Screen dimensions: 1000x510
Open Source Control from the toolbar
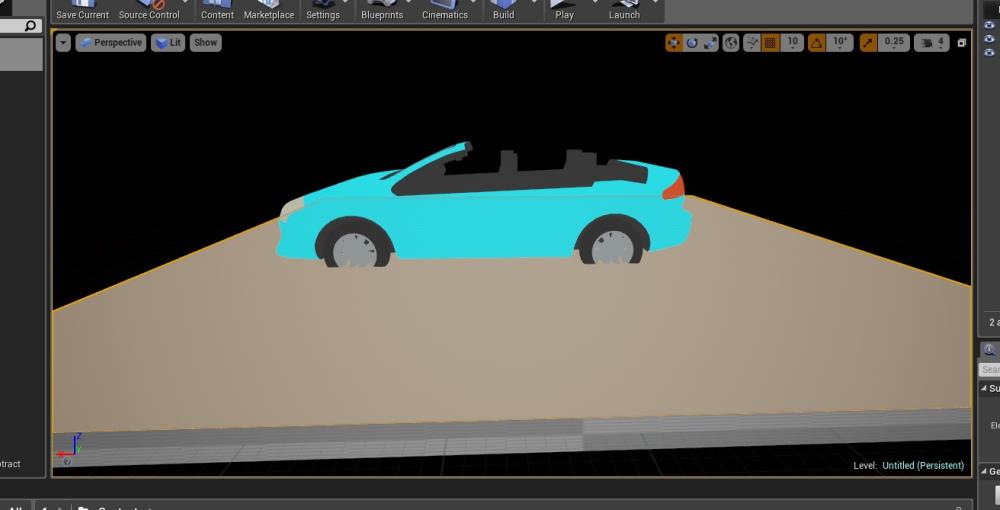[149, 11]
